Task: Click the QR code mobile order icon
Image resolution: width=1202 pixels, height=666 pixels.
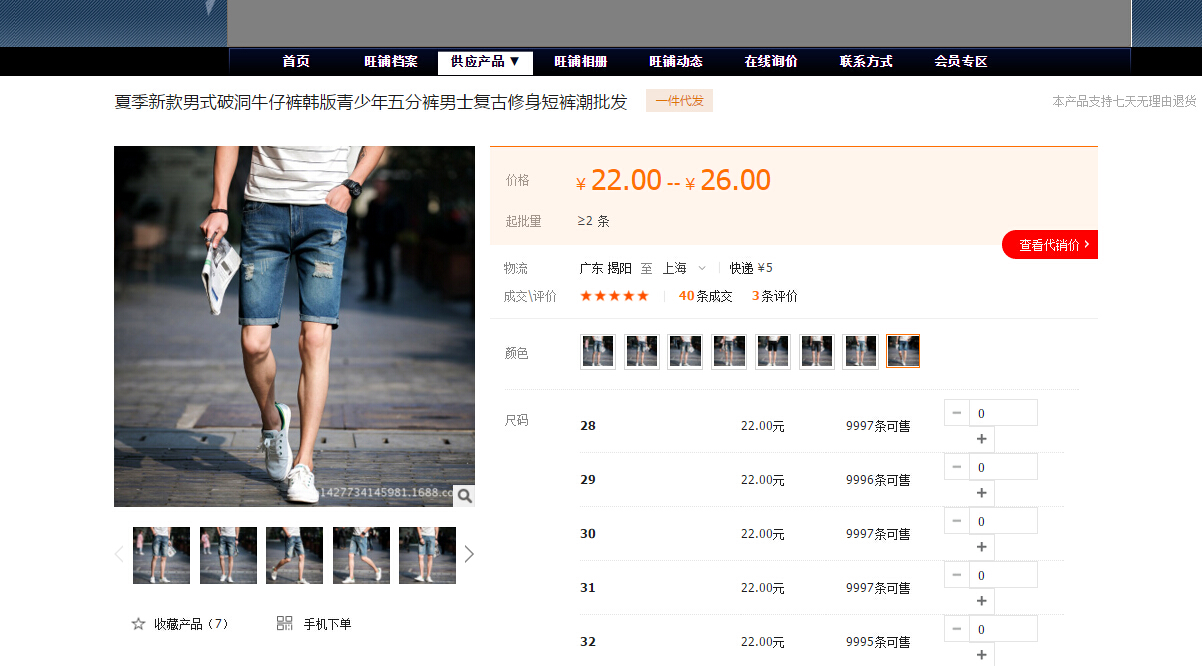Action: click(284, 624)
